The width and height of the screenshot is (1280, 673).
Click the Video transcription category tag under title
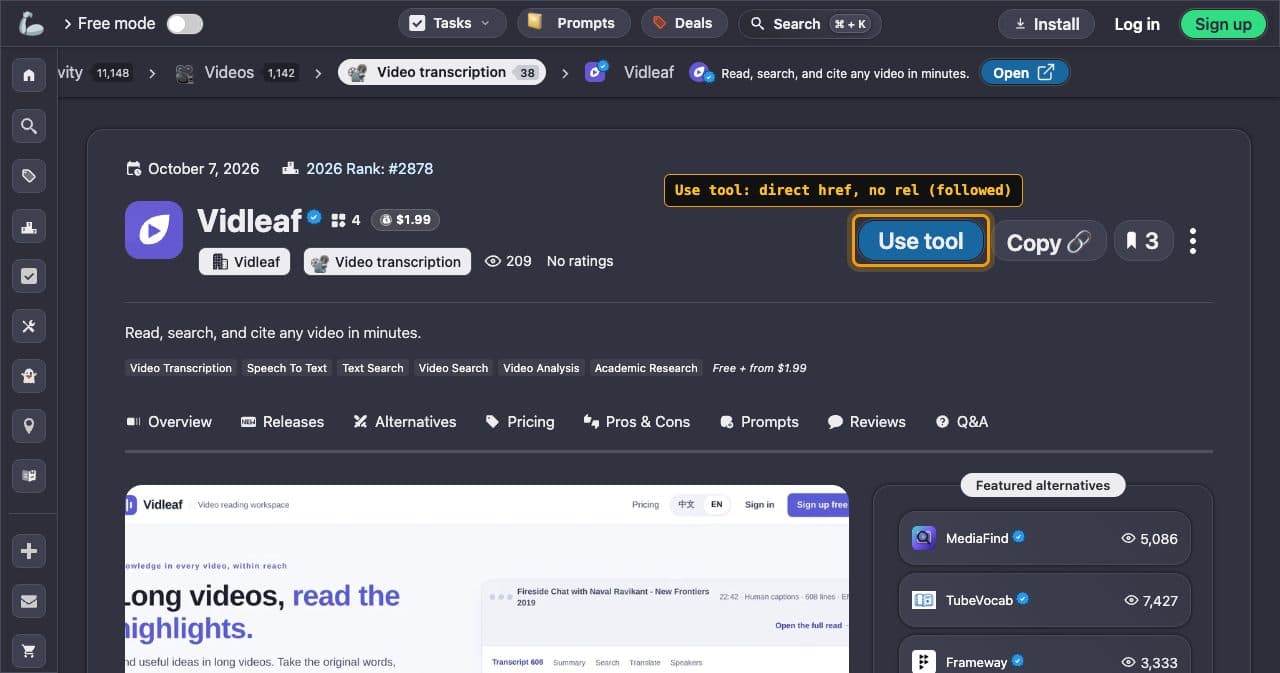387,262
